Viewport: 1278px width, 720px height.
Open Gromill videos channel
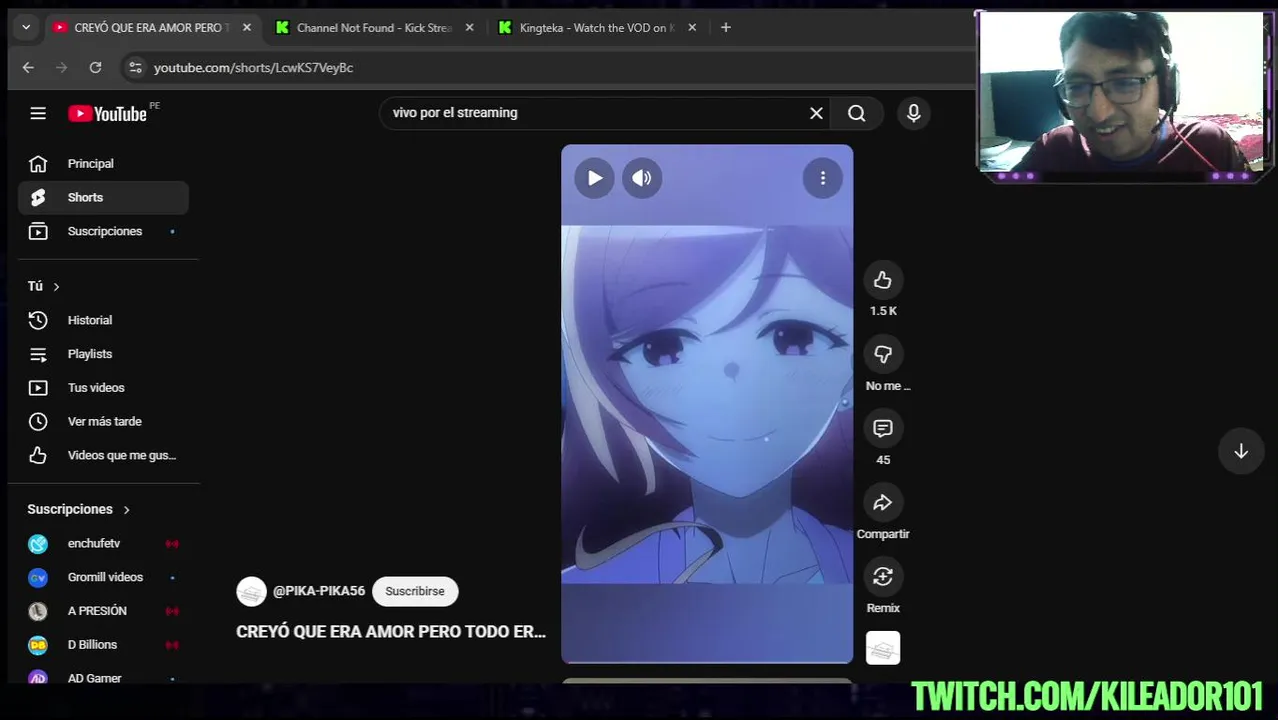tap(103, 577)
